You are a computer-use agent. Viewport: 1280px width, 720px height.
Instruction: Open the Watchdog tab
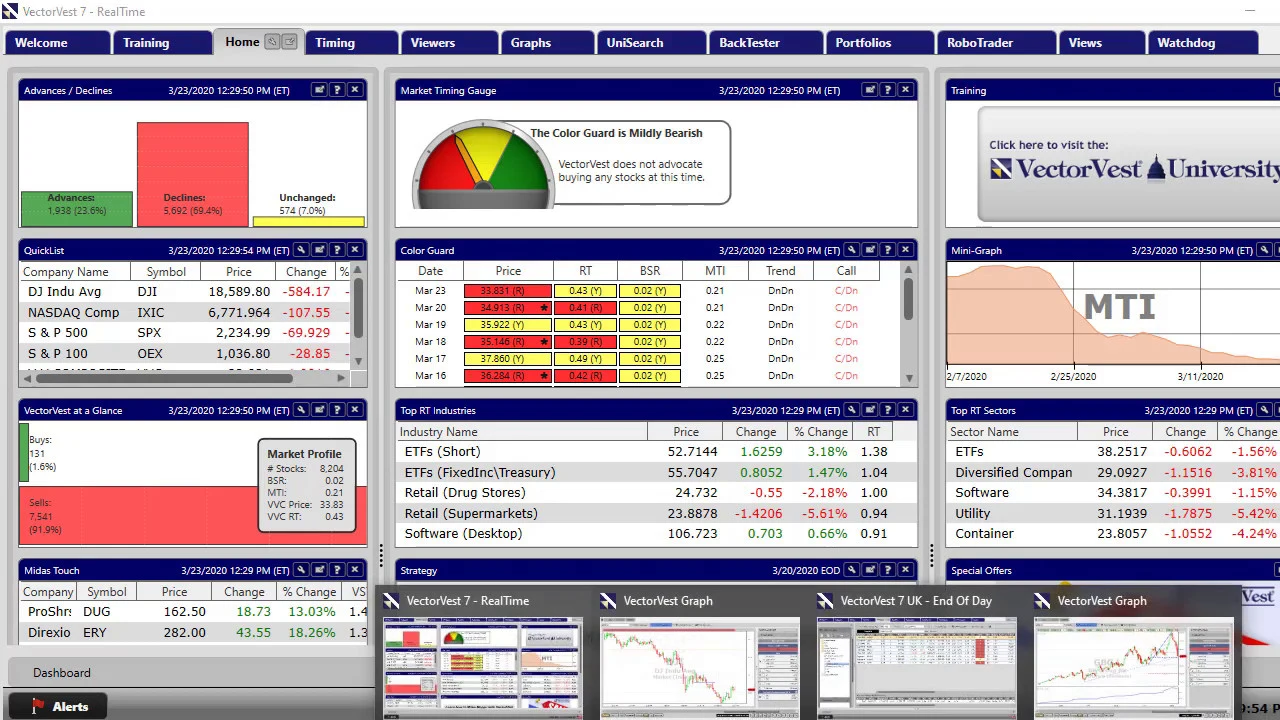pos(1202,43)
